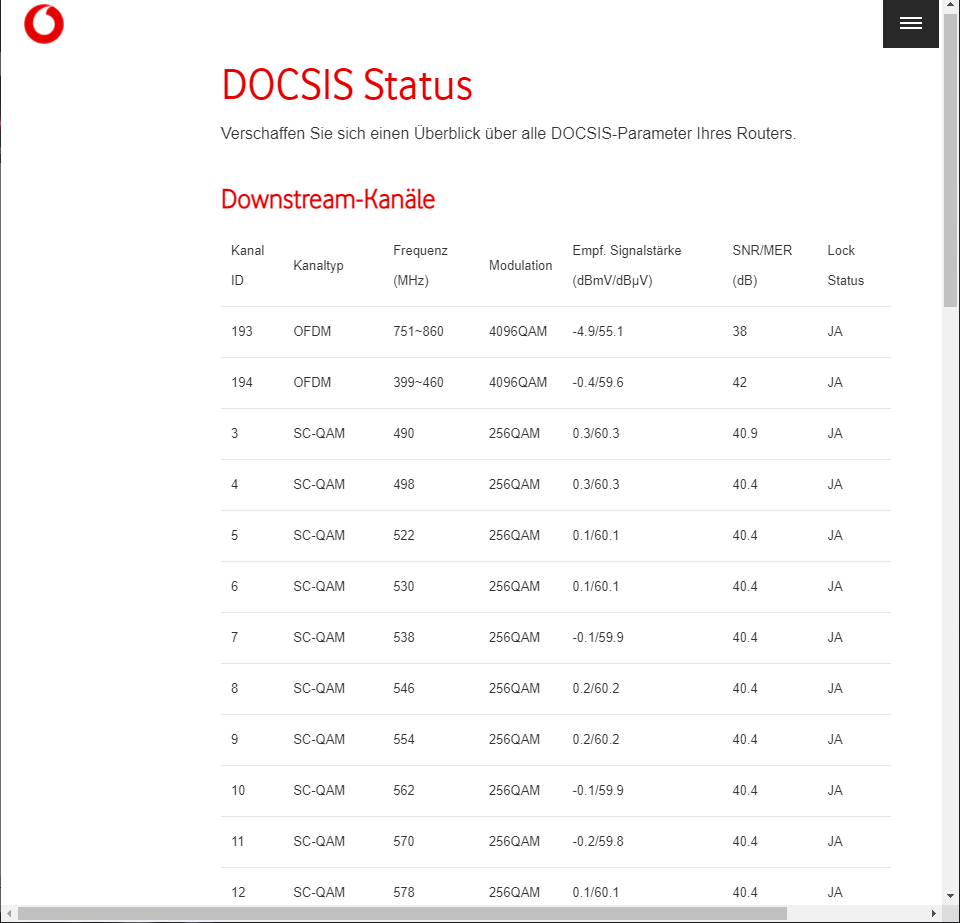Click the scroll down arrow
The height and width of the screenshot is (923, 960).
(x=950, y=895)
